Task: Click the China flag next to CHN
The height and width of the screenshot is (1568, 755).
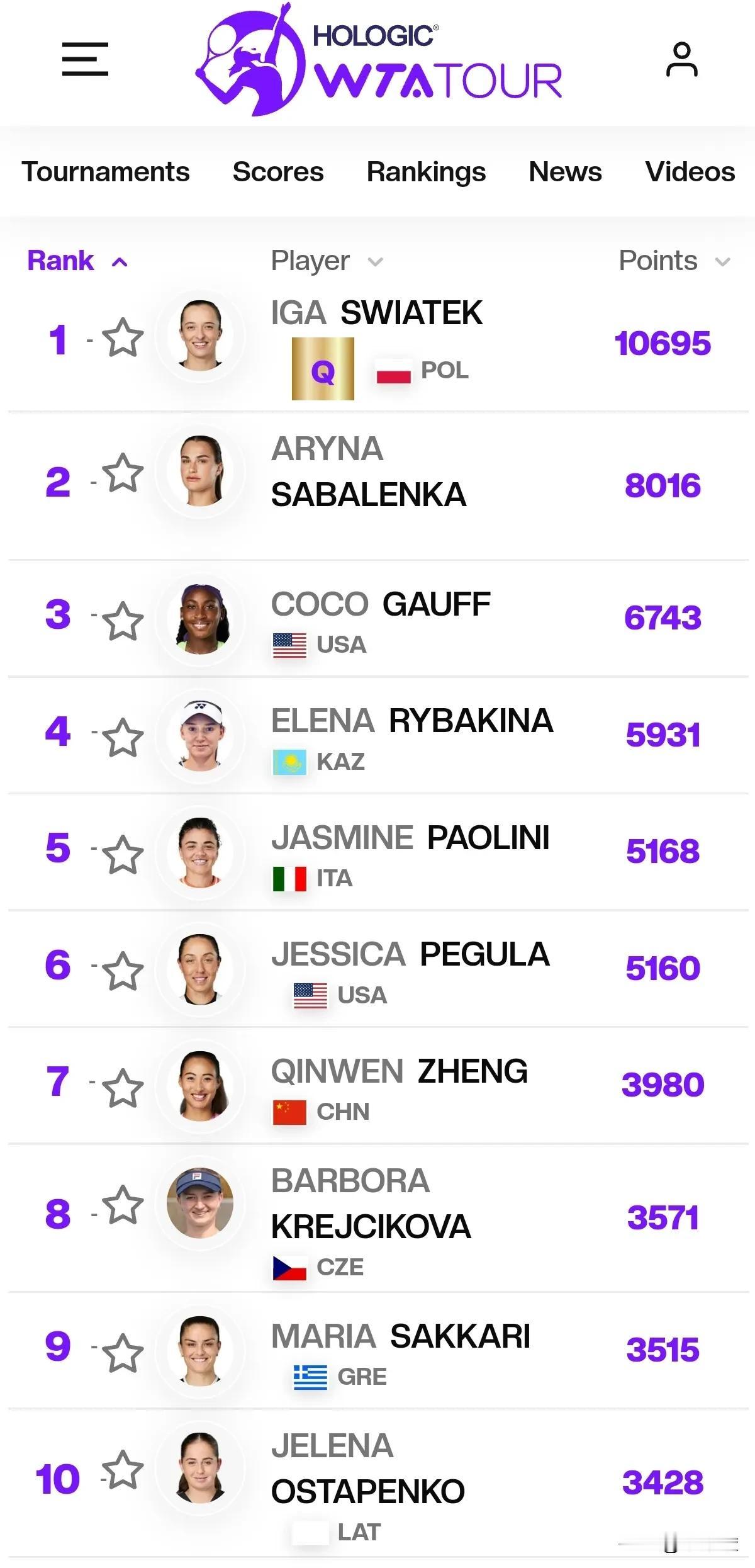Action: (x=289, y=1112)
